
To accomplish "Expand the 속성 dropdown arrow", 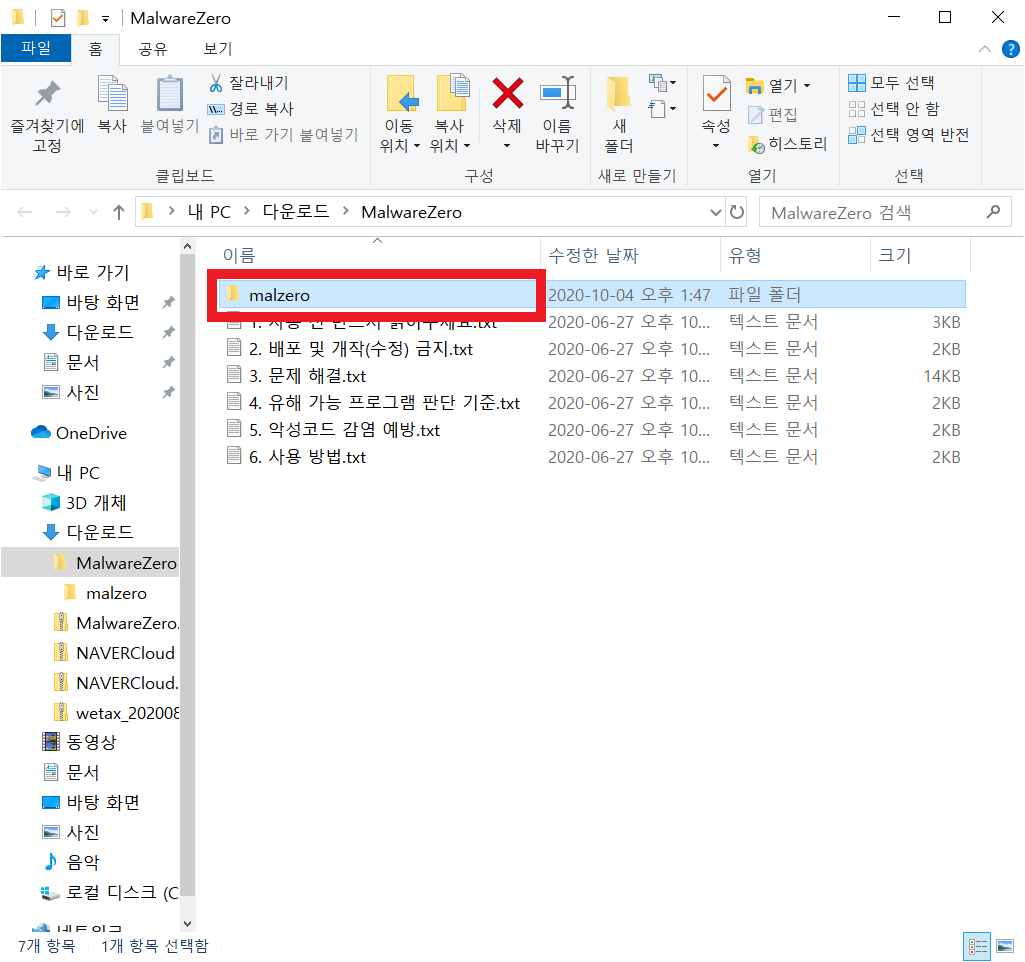I will pyautogui.click(x=716, y=145).
